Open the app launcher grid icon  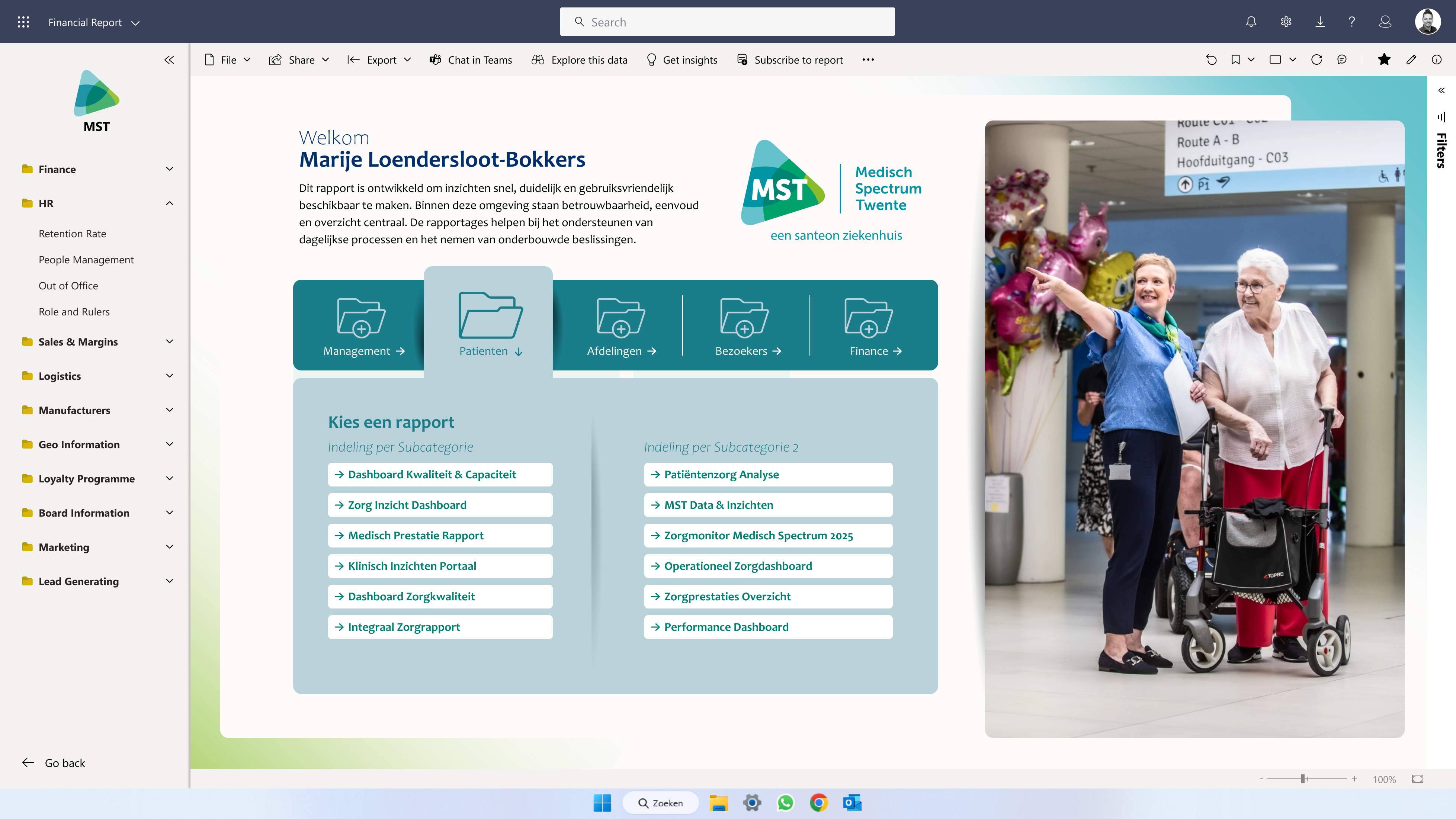click(x=23, y=22)
